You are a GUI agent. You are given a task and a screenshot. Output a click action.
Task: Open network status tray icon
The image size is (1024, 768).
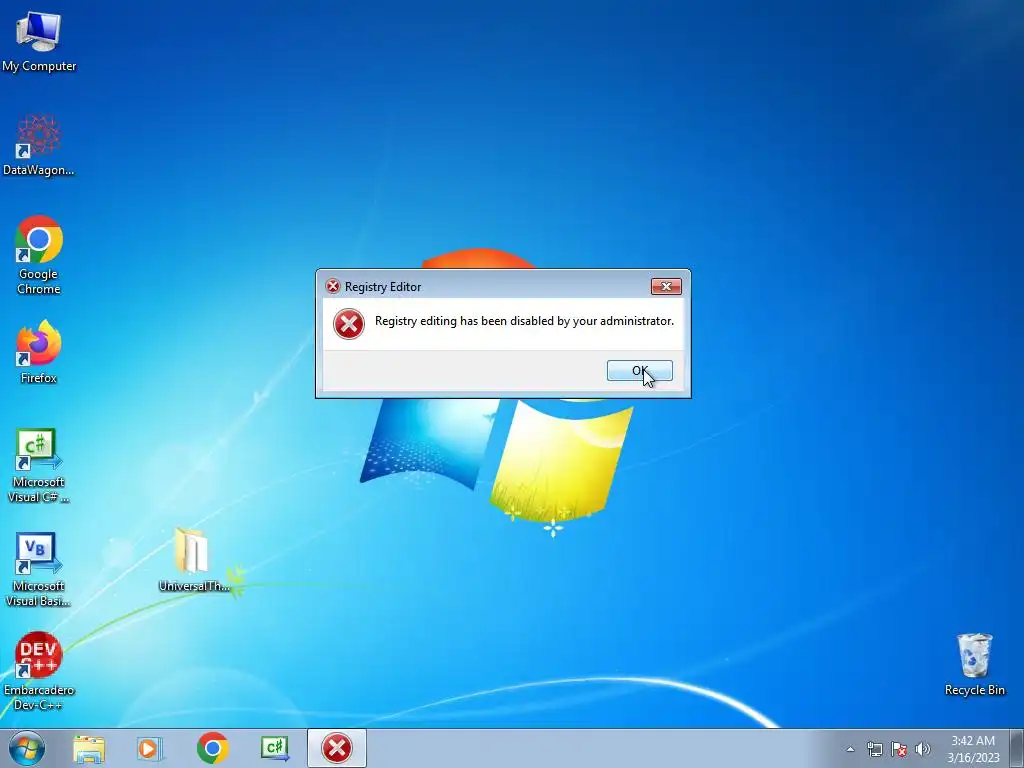[x=874, y=749]
